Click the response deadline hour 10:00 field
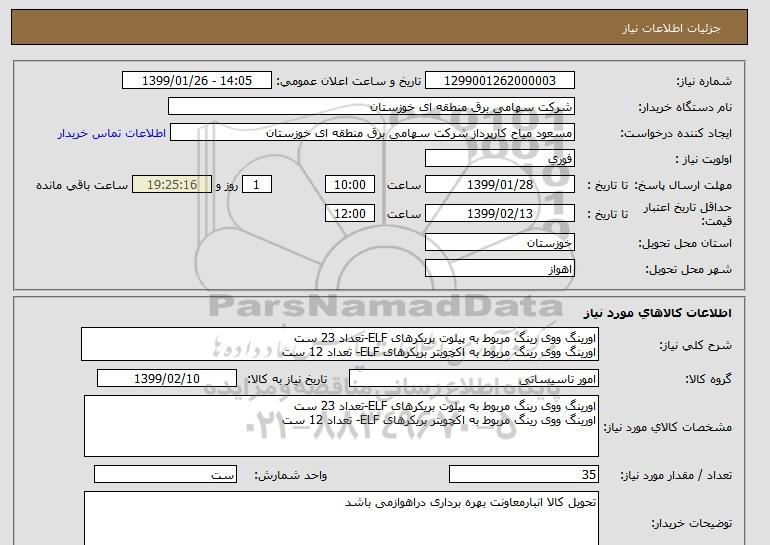The width and height of the screenshot is (770, 545). pyautogui.click(x=351, y=185)
